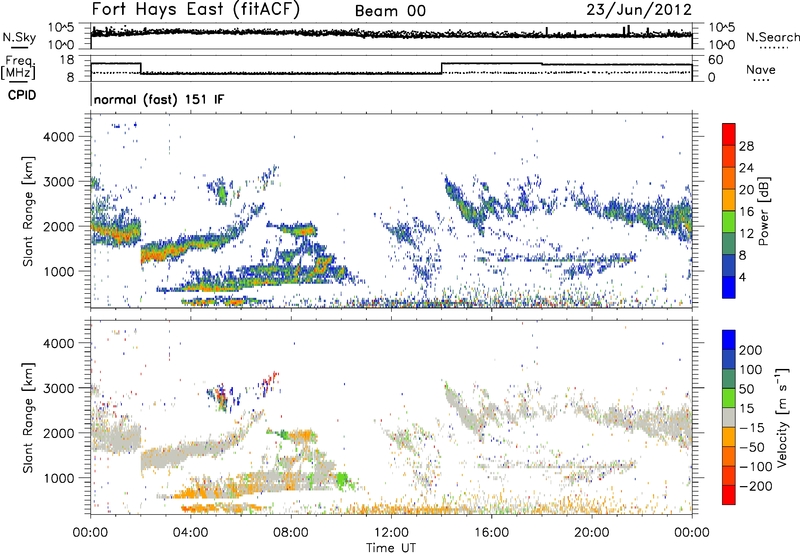Image resolution: width=800 pixels, height=554 pixels.
Task: Click the '60' tick on the Nave axis
Action: [716, 60]
